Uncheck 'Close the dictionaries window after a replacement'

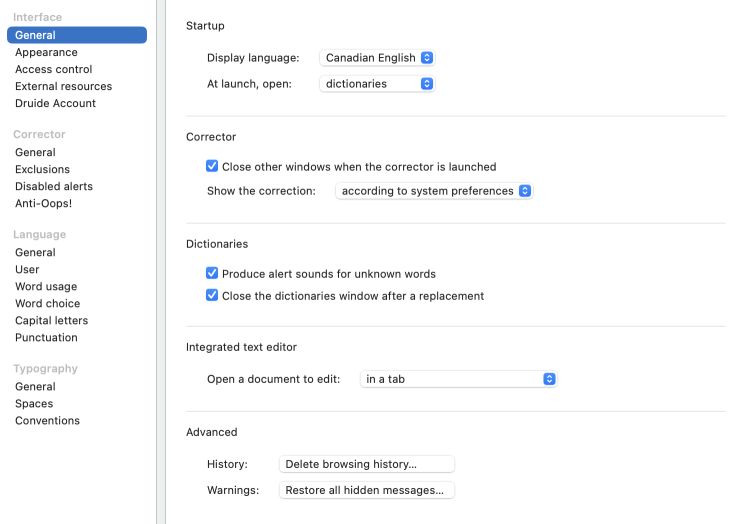[x=212, y=296]
